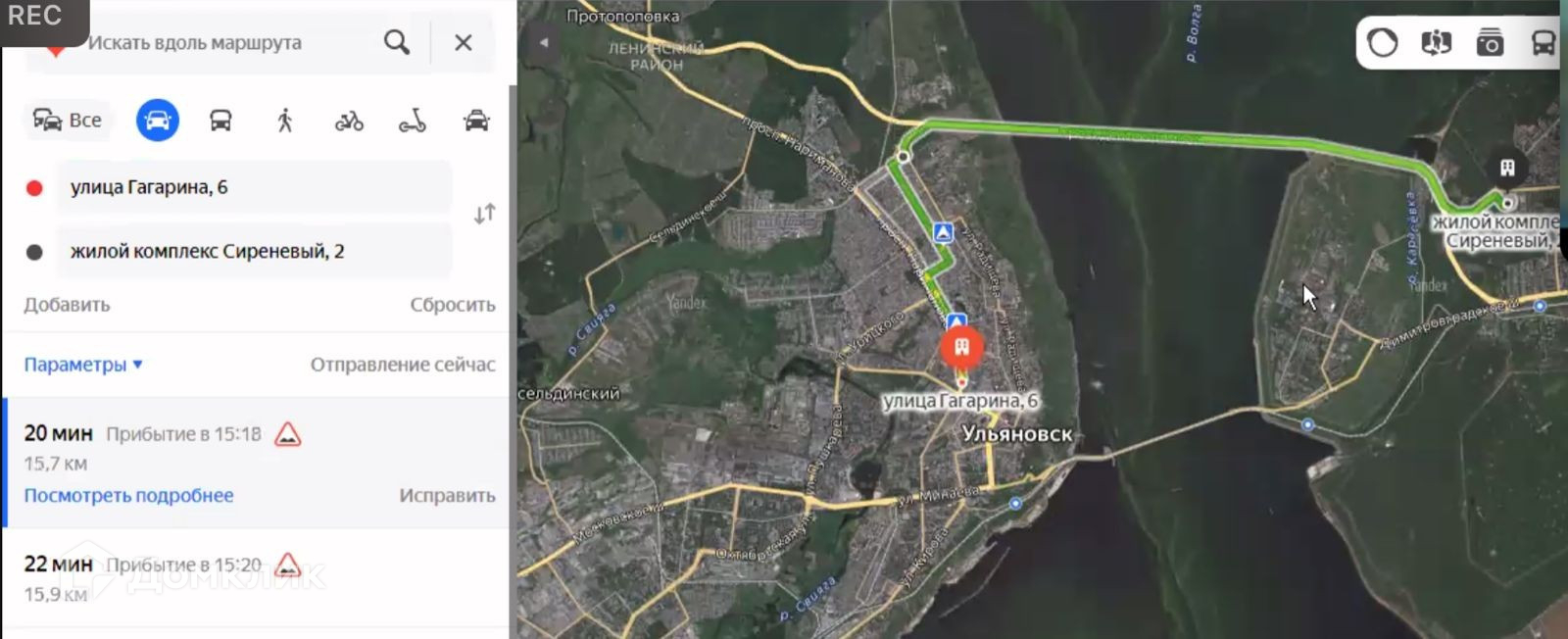Select the Все transport modes tab
The height and width of the screenshot is (639, 1568).
pyautogui.click(x=68, y=121)
